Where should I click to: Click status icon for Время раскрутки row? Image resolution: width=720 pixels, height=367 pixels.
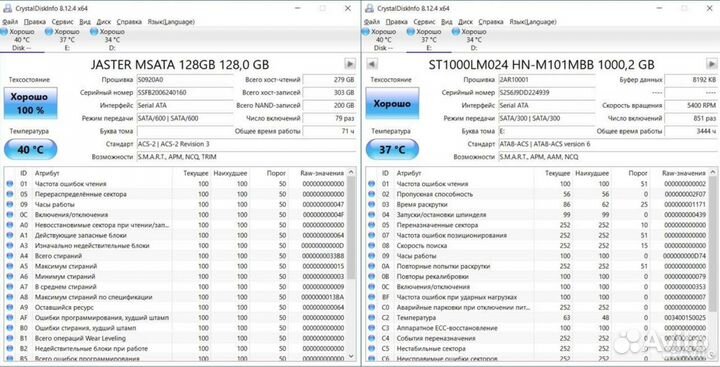coord(371,204)
